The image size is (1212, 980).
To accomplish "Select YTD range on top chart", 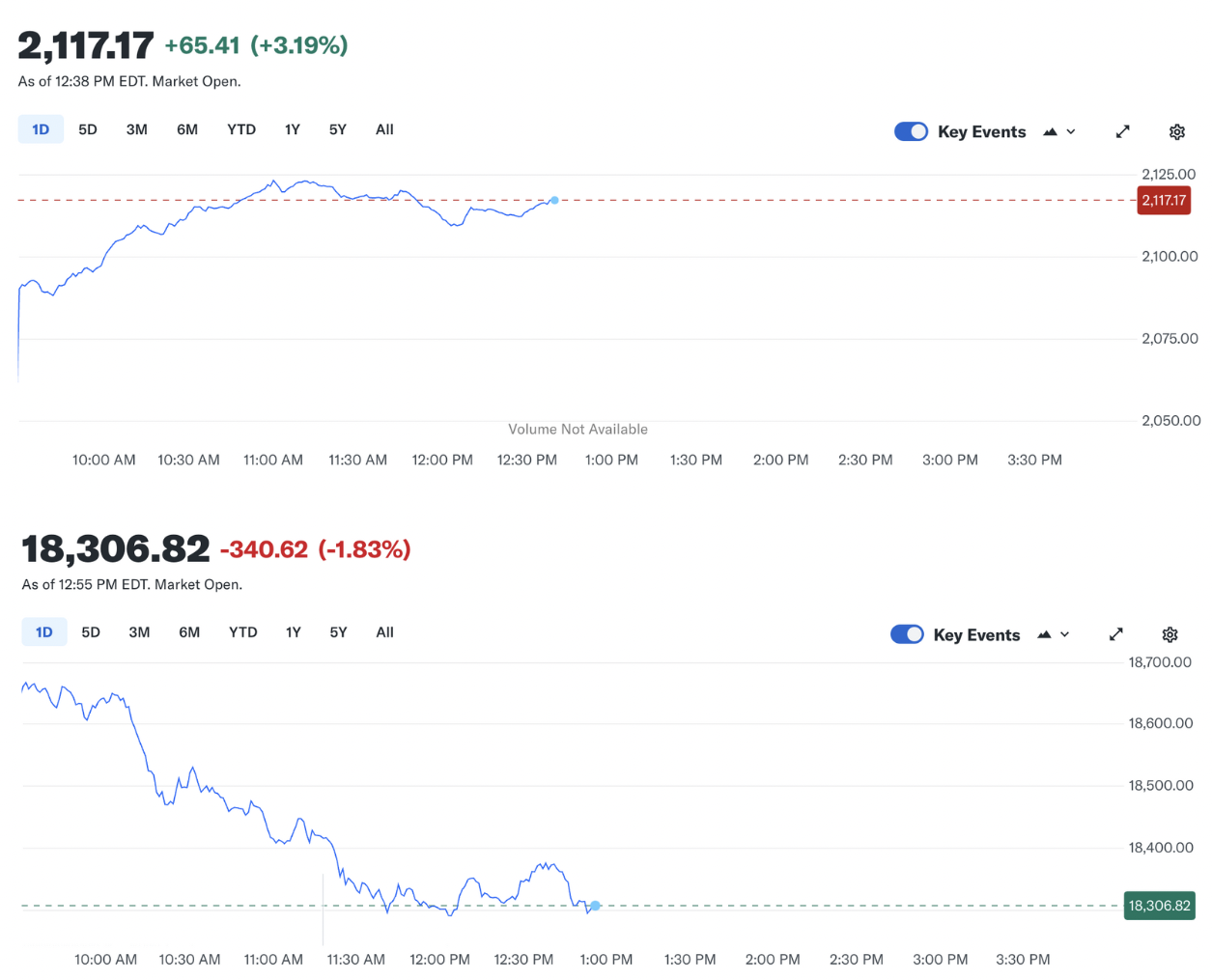I will [x=241, y=129].
